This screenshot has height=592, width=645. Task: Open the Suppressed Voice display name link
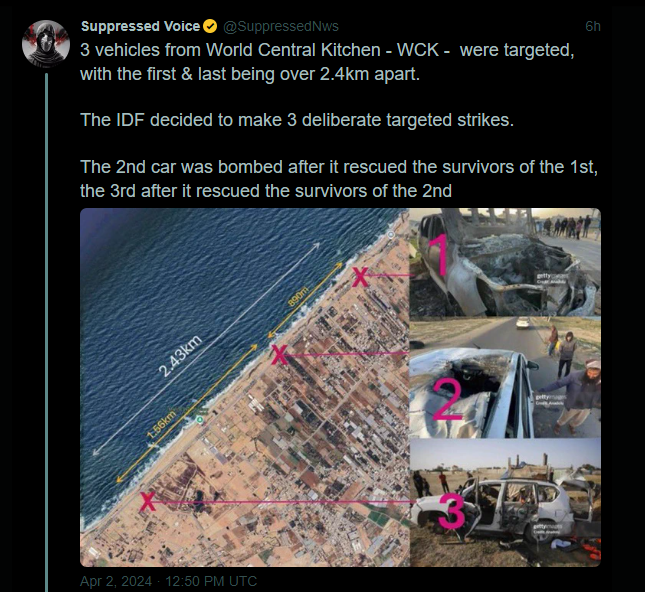click(140, 26)
